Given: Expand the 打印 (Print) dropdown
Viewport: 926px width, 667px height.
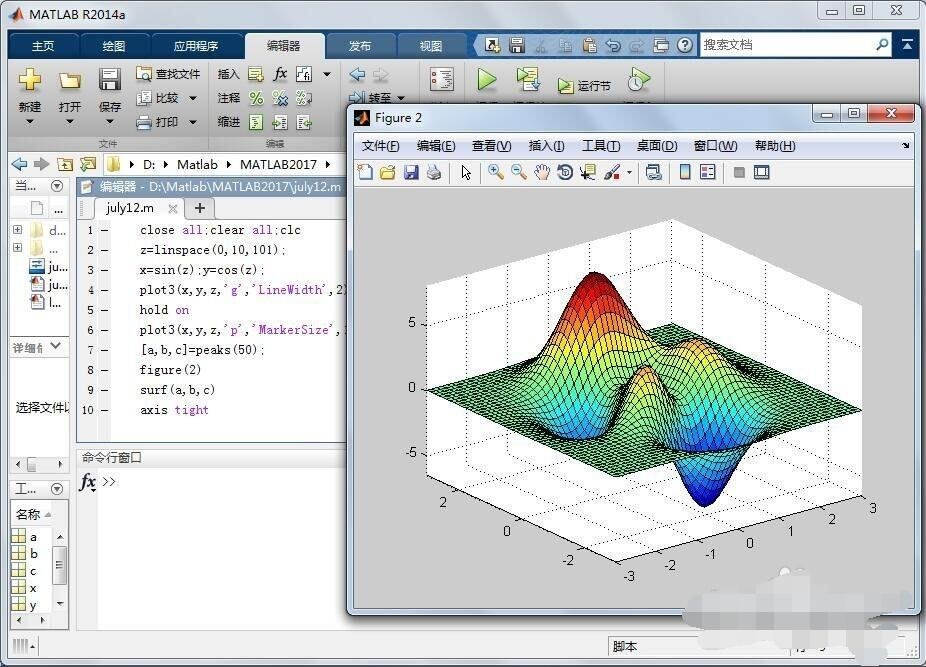Looking at the screenshot, I should (x=191, y=122).
